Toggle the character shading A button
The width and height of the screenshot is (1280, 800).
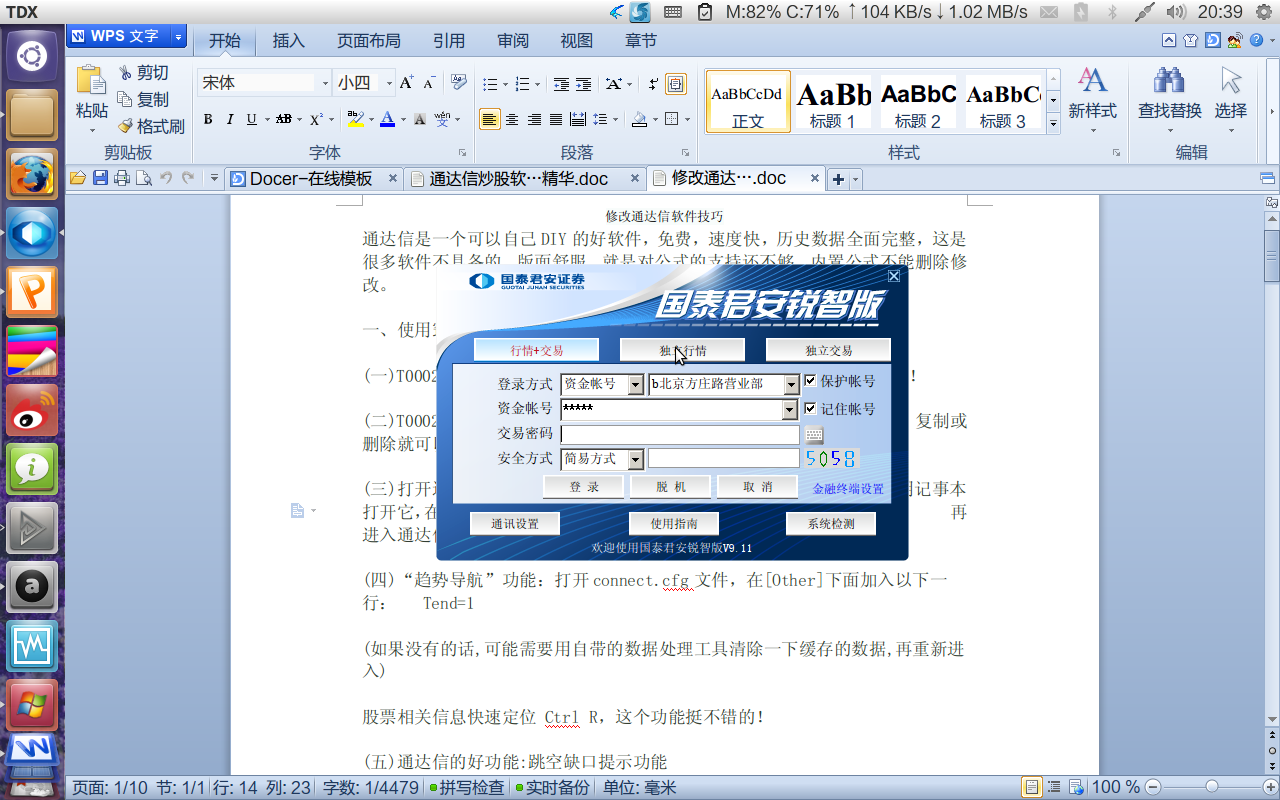pos(420,119)
